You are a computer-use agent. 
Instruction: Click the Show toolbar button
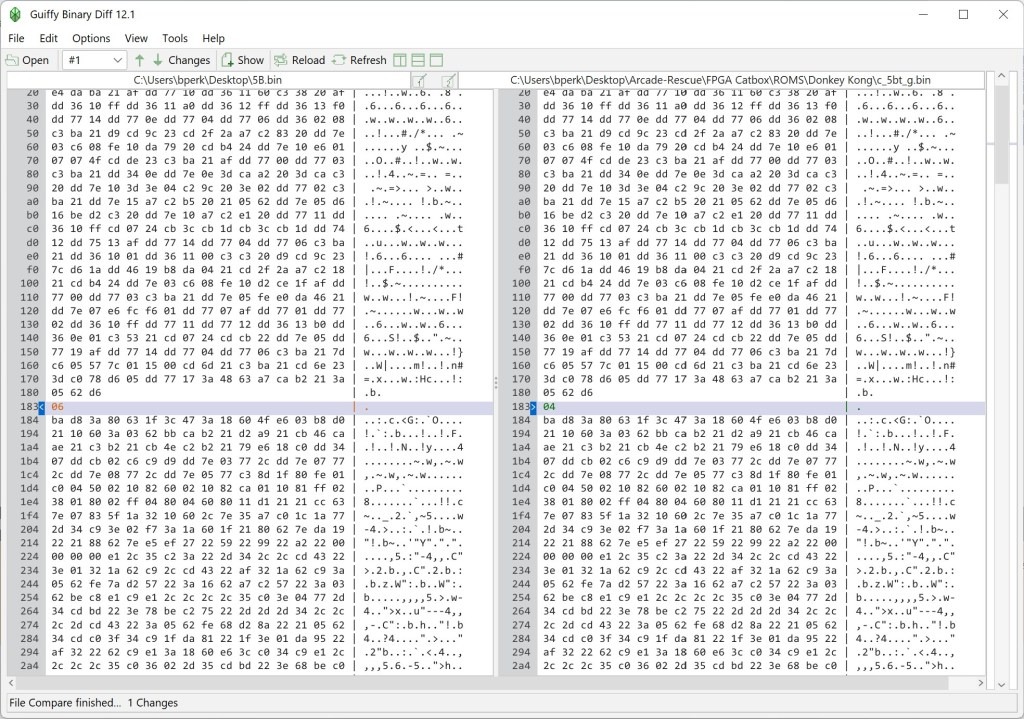pyautogui.click(x=243, y=60)
